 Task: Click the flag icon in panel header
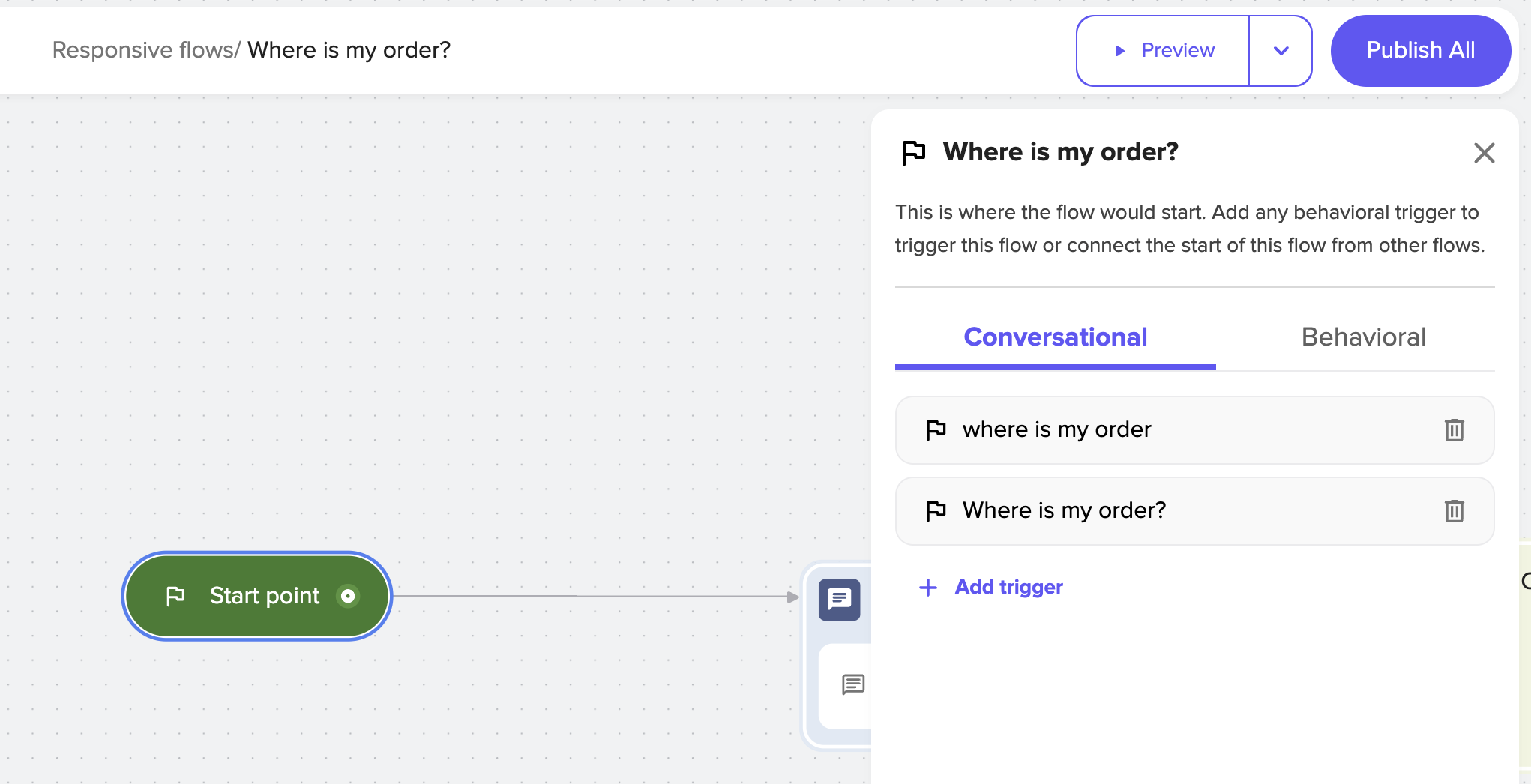click(x=913, y=153)
